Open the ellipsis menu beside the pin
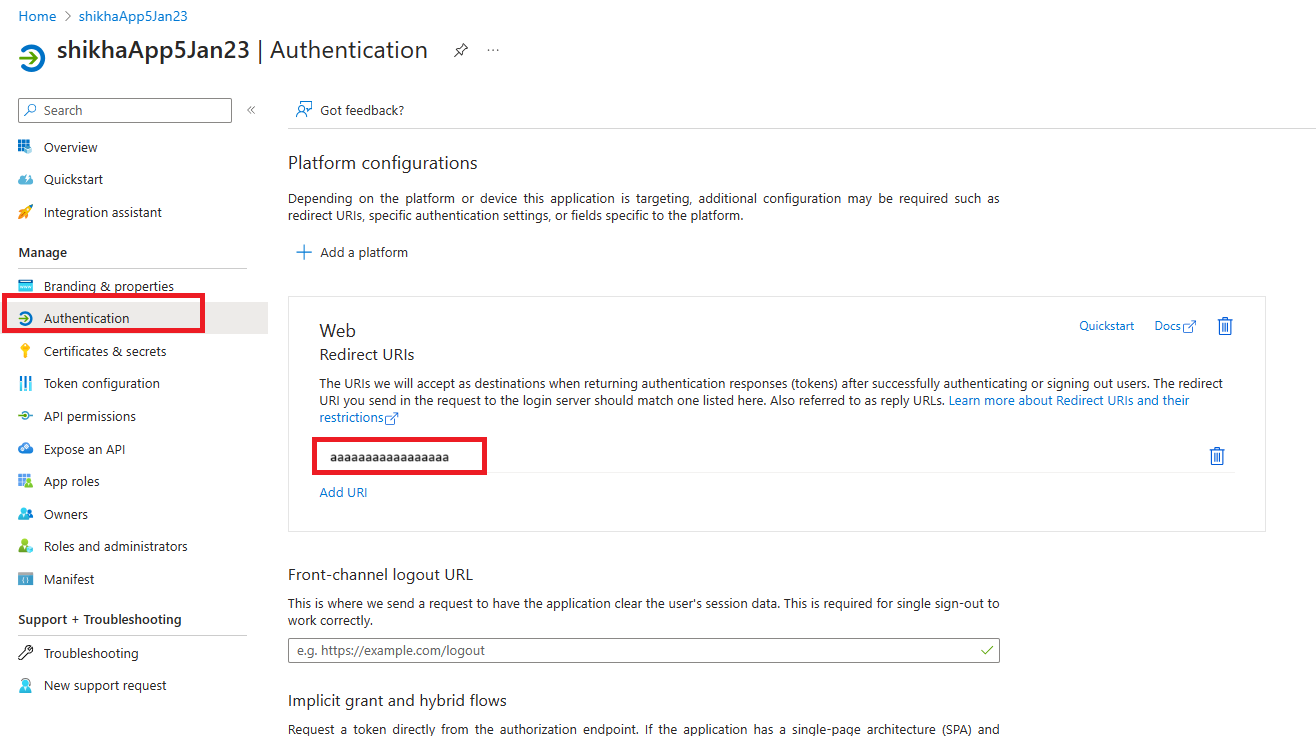 (x=492, y=50)
